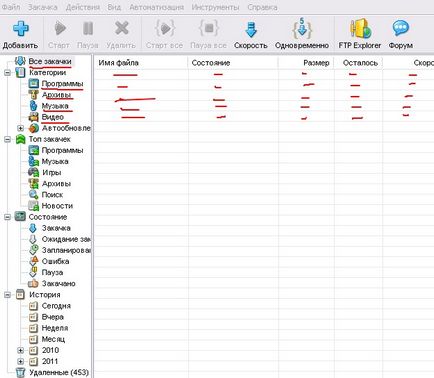The image size is (434, 378).
Task: Filter by Ошибка state
Action: coord(55,261)
